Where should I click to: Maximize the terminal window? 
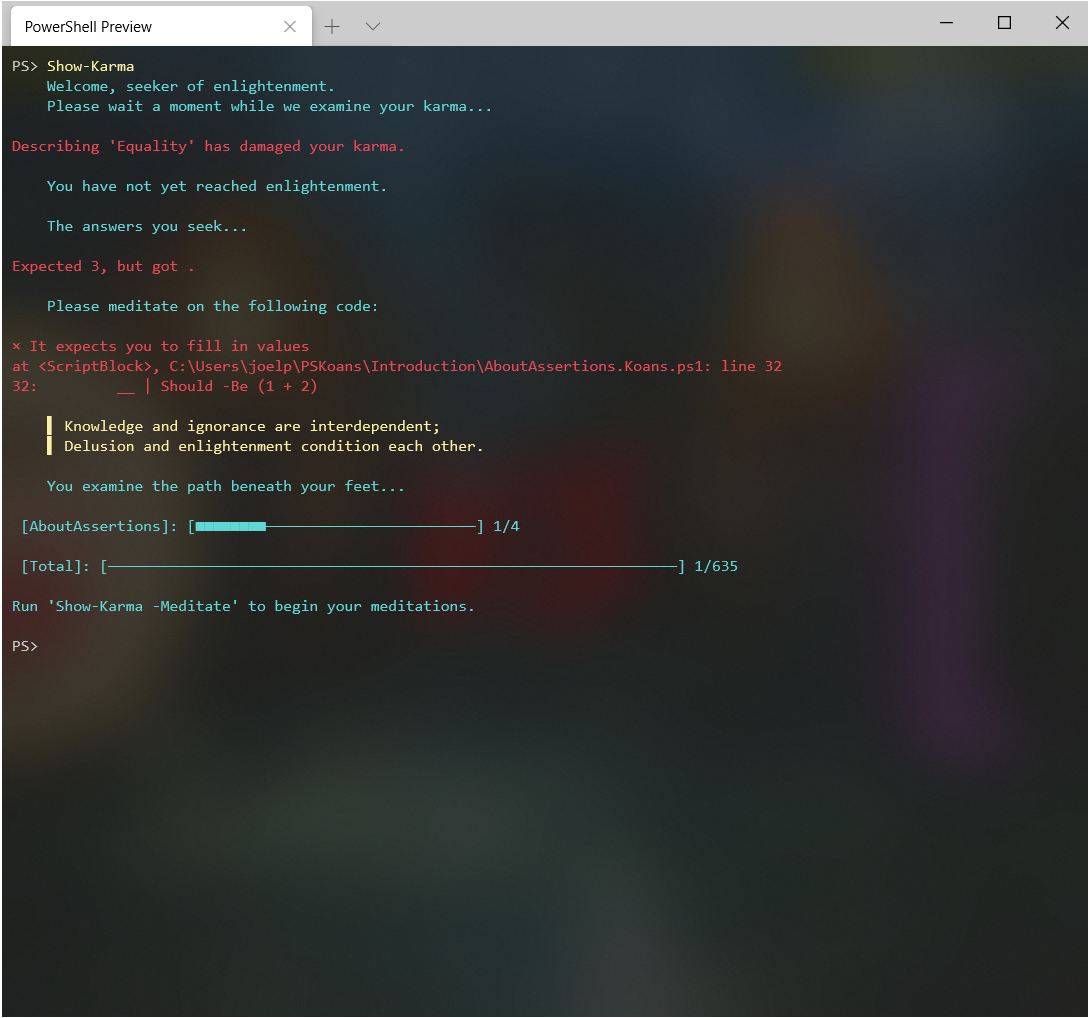1004,23
